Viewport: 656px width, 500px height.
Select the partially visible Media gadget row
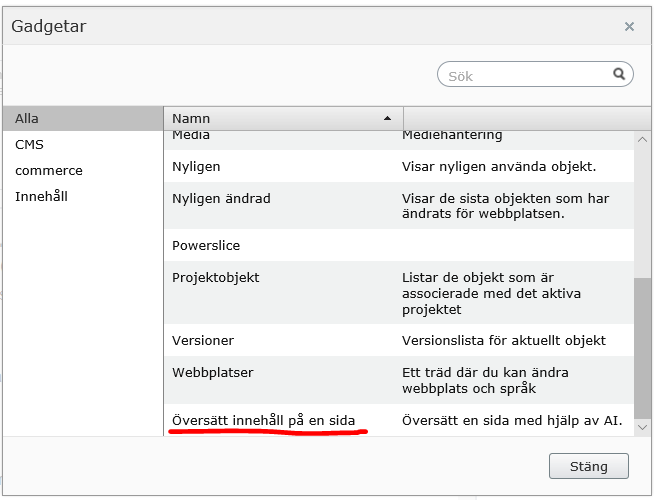tap(192, 135)
